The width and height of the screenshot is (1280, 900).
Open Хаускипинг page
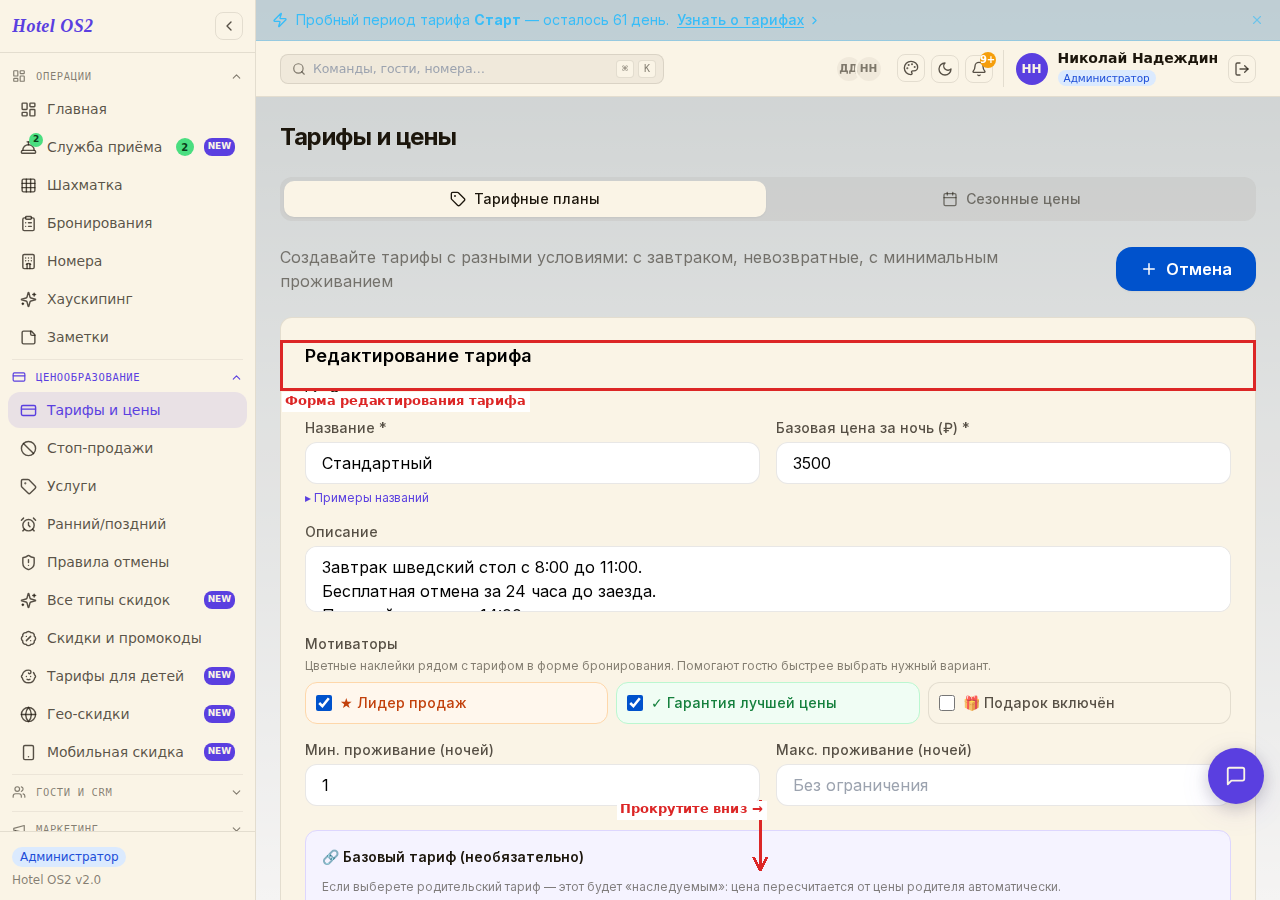click(127, 299)
